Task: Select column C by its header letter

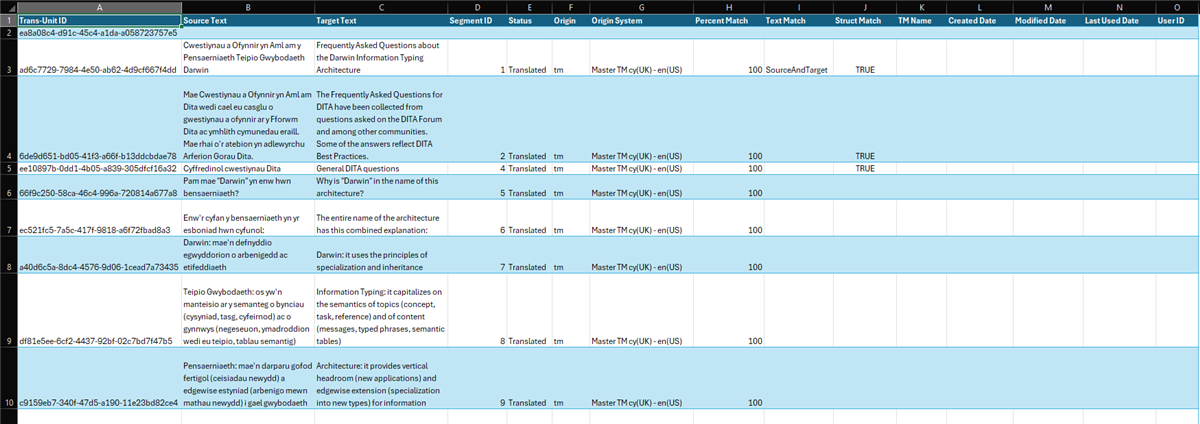Action: [380, 7]
